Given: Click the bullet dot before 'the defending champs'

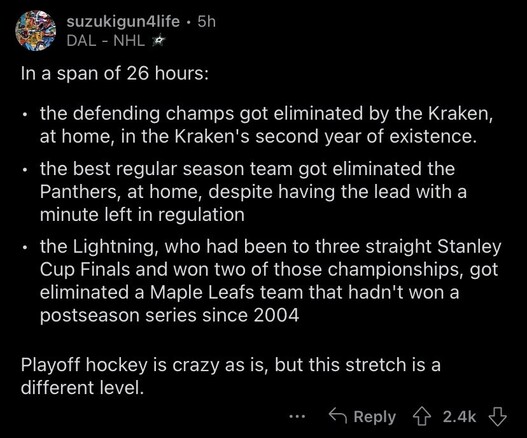Looking at the screenshot, I should click(x=24, y=115).
